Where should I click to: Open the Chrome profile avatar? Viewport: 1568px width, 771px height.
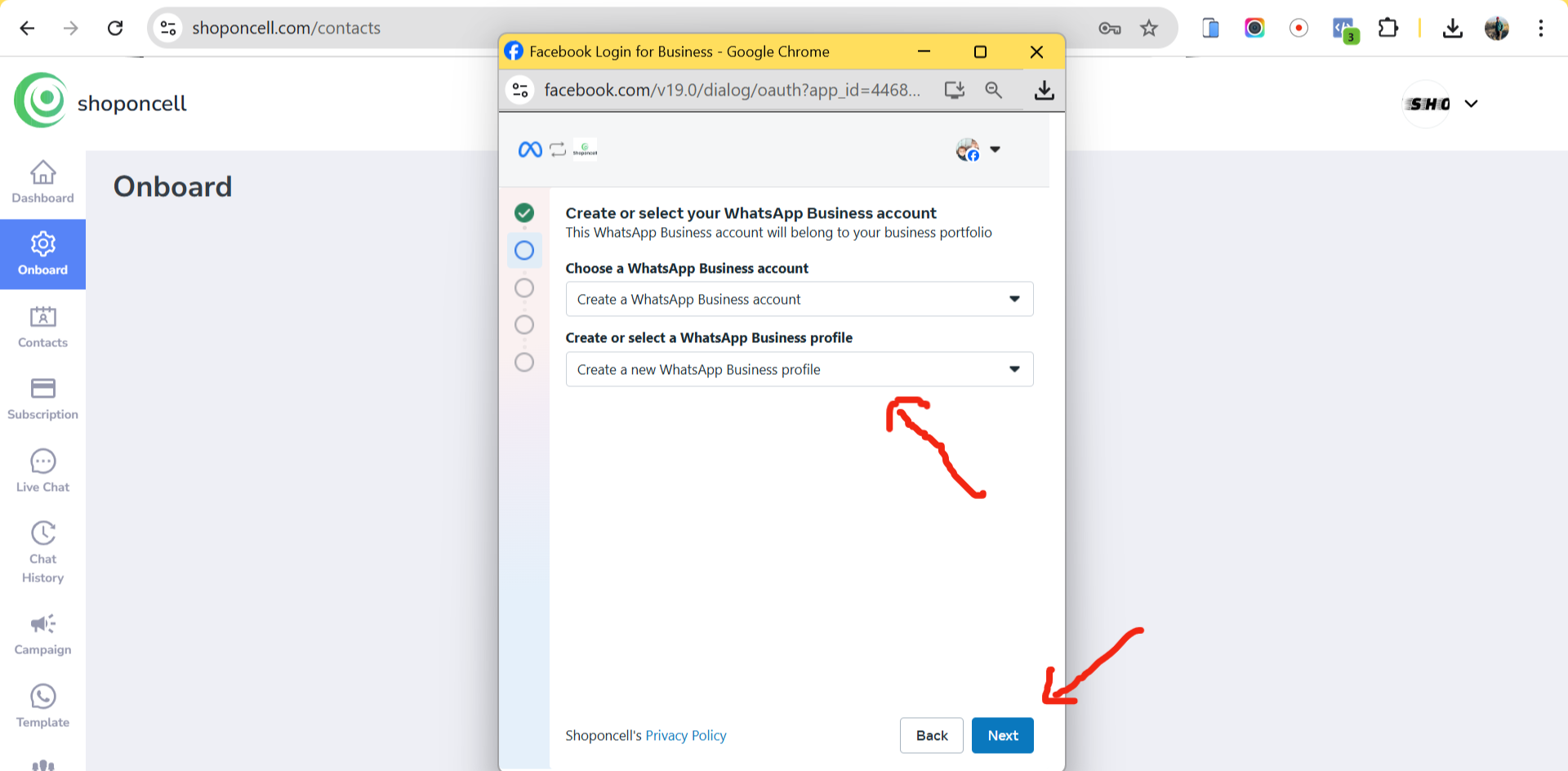(1496, 28)
